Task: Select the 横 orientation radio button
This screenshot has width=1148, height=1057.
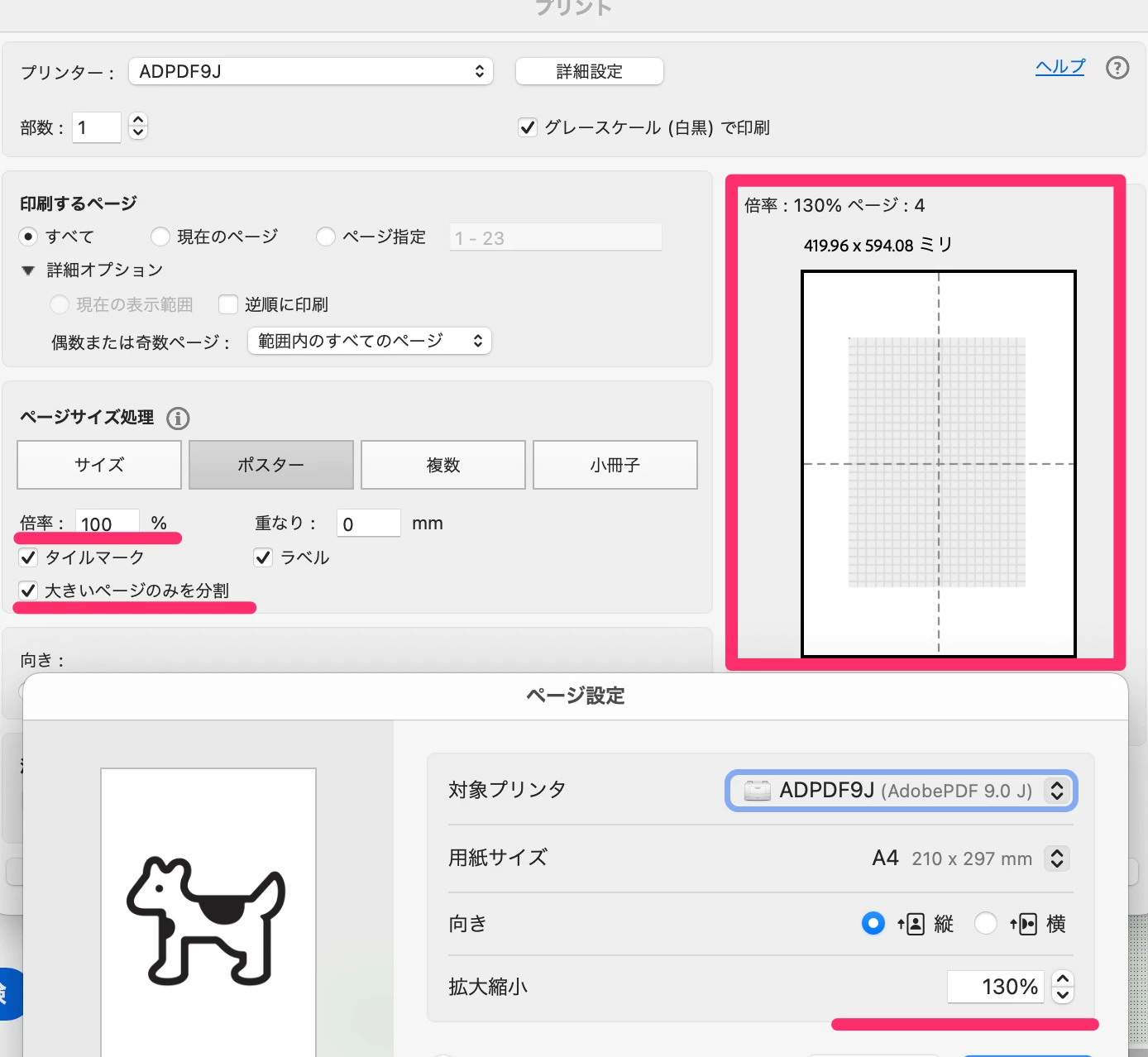Action: pos(985,923)
